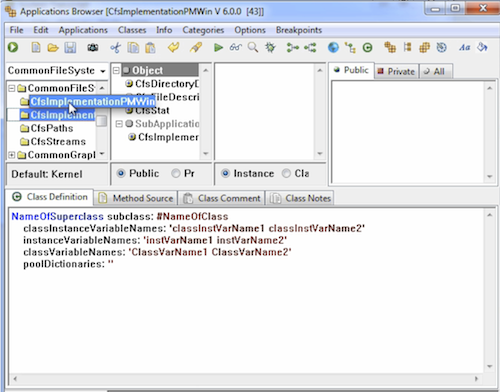Select the highlighted CfsImplement tree row
This screenshot has height=392, width=500.
(x=57, y=115)
